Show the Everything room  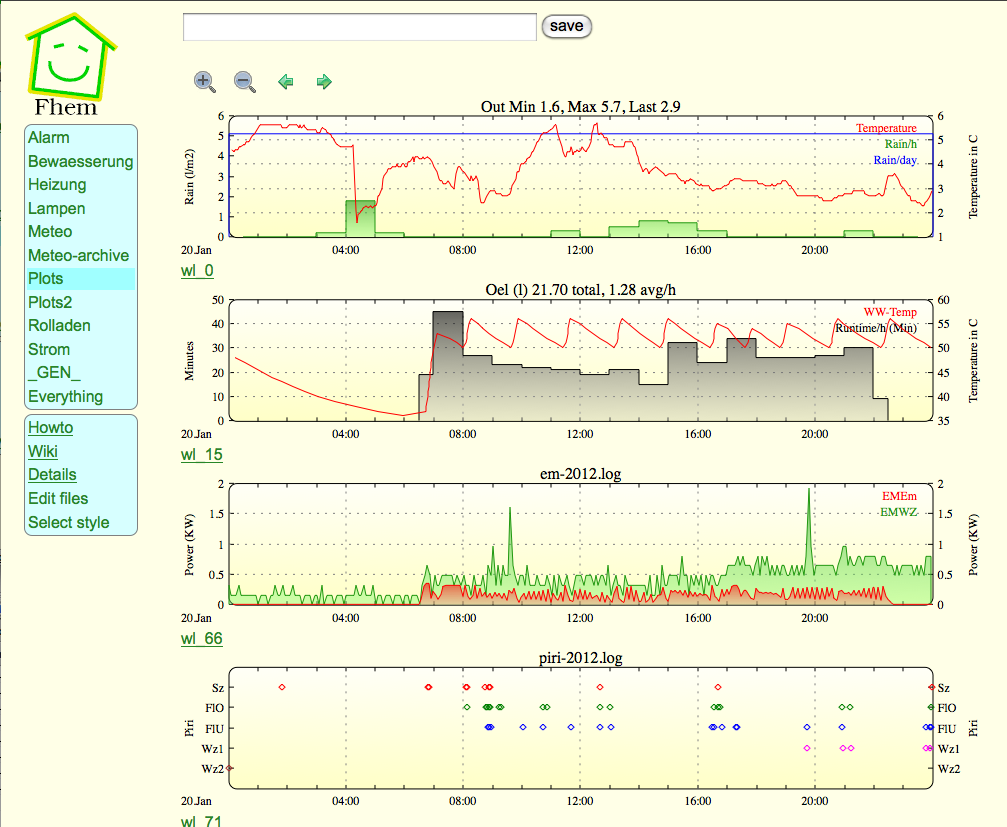click(65, 396)
